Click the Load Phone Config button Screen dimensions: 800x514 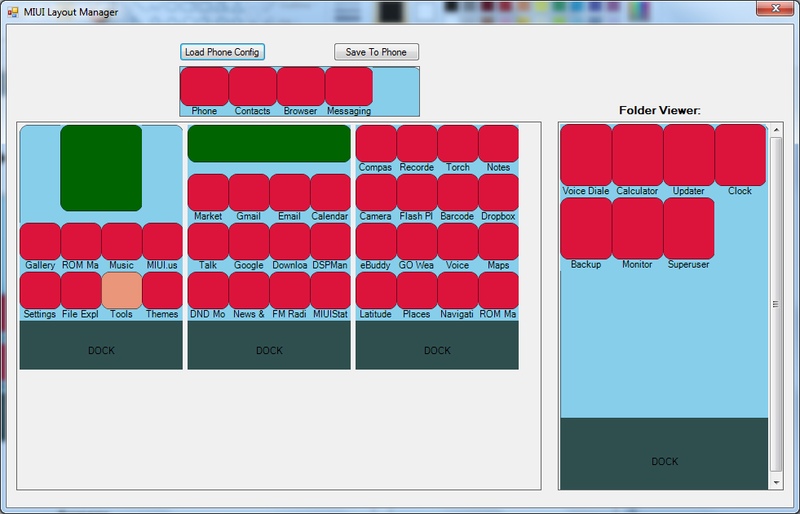[223, 52]
